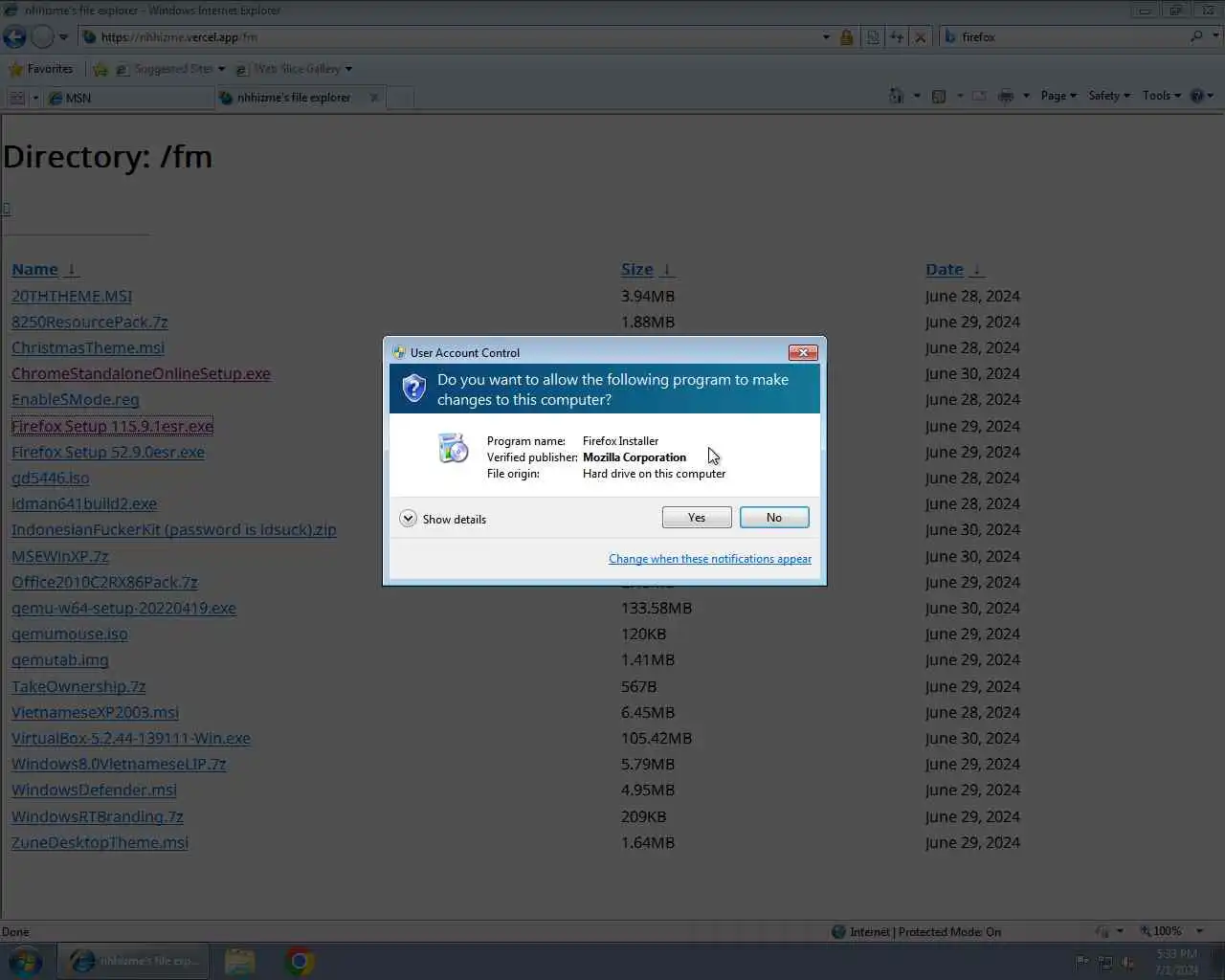Click No in the User Account Control dialog
Viewport: 1225px width, 980px height.
[774, 518]
